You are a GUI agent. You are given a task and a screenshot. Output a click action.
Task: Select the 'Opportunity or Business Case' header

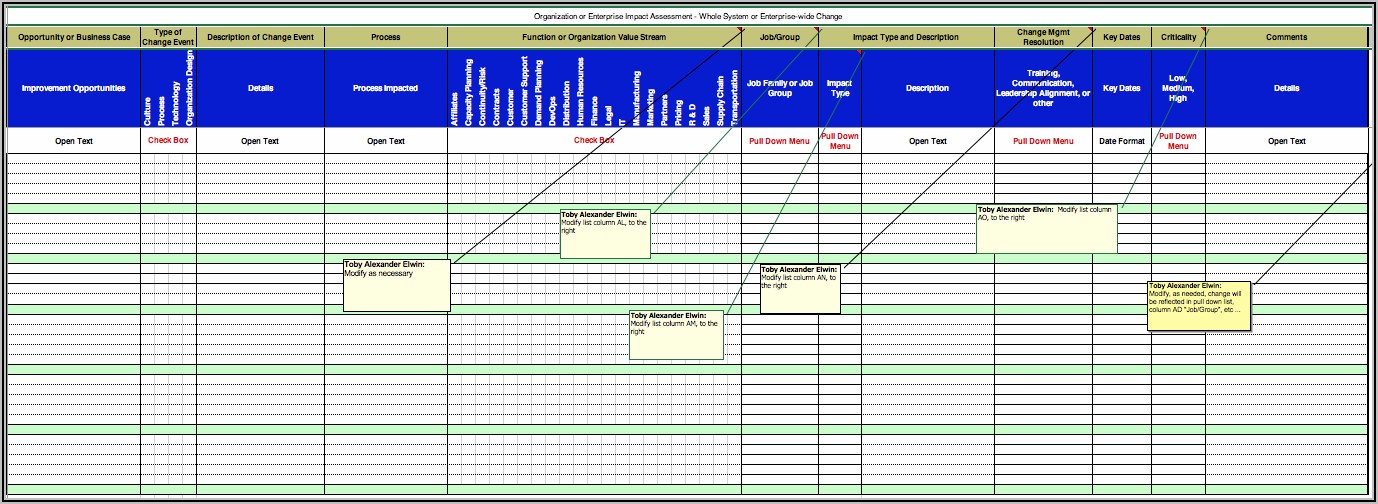click(x=73, y=37)
